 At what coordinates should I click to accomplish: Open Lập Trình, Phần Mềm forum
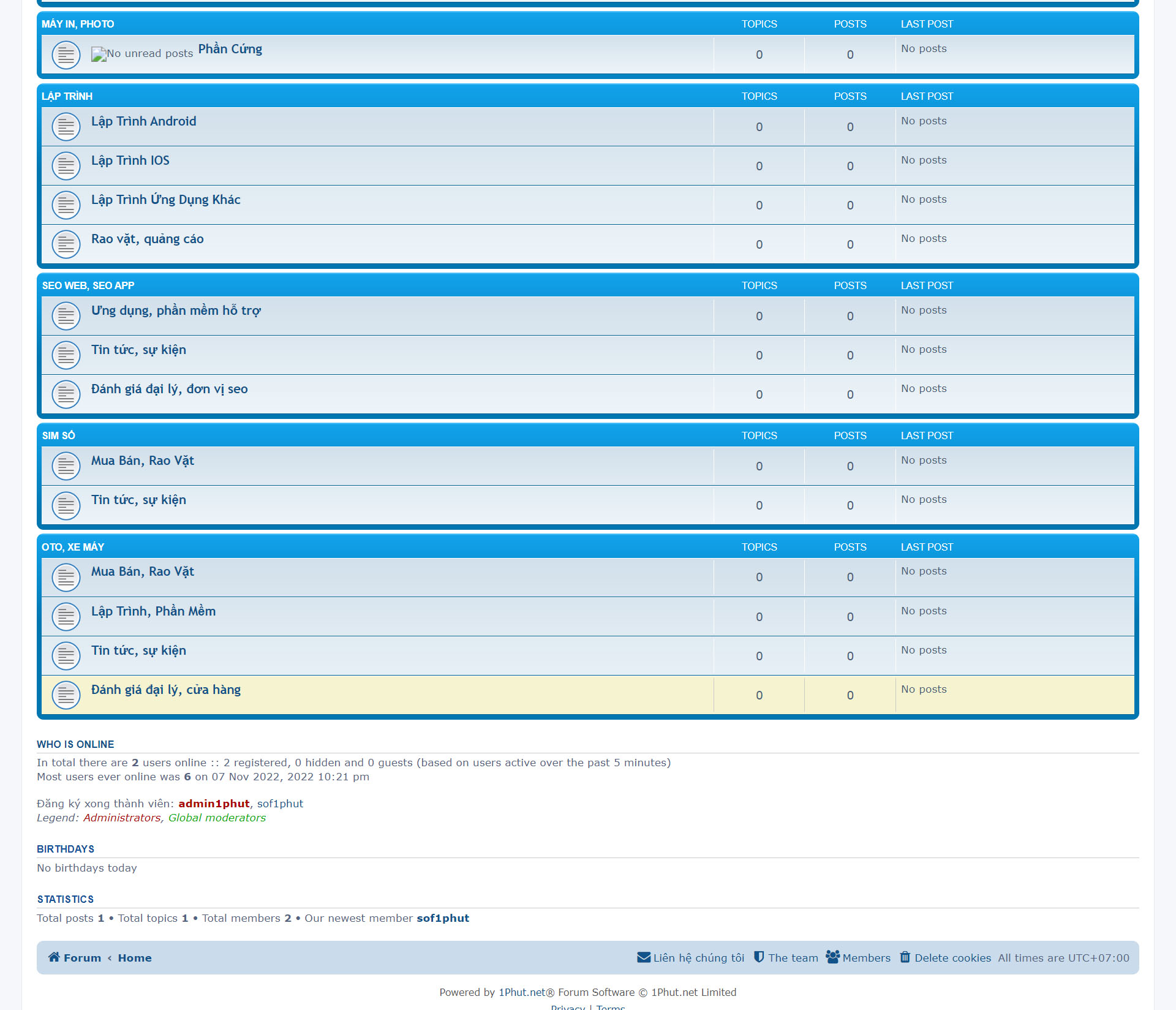tap(153, 611)
